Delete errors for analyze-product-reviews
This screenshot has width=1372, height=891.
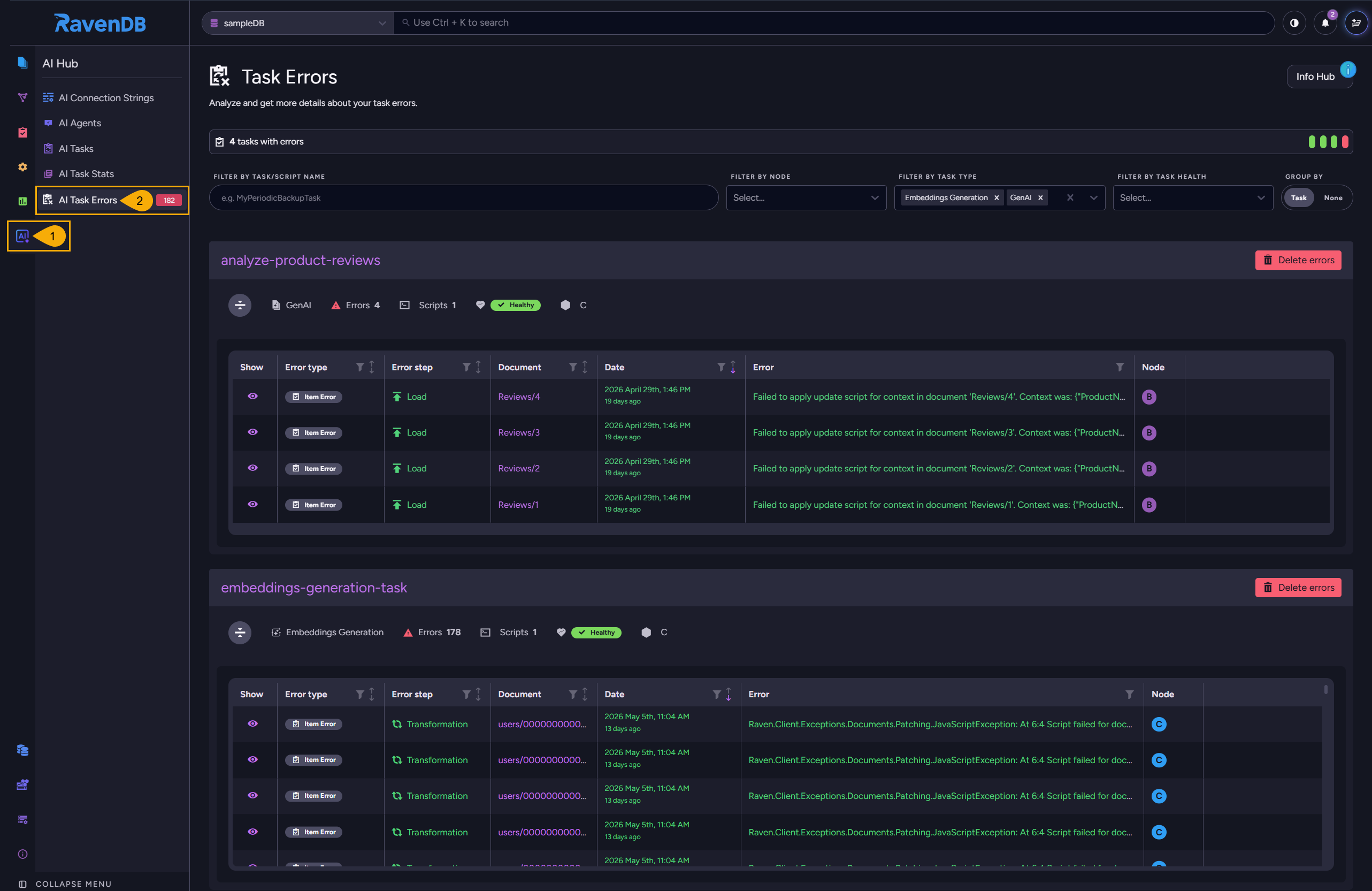click(1298, 260)
